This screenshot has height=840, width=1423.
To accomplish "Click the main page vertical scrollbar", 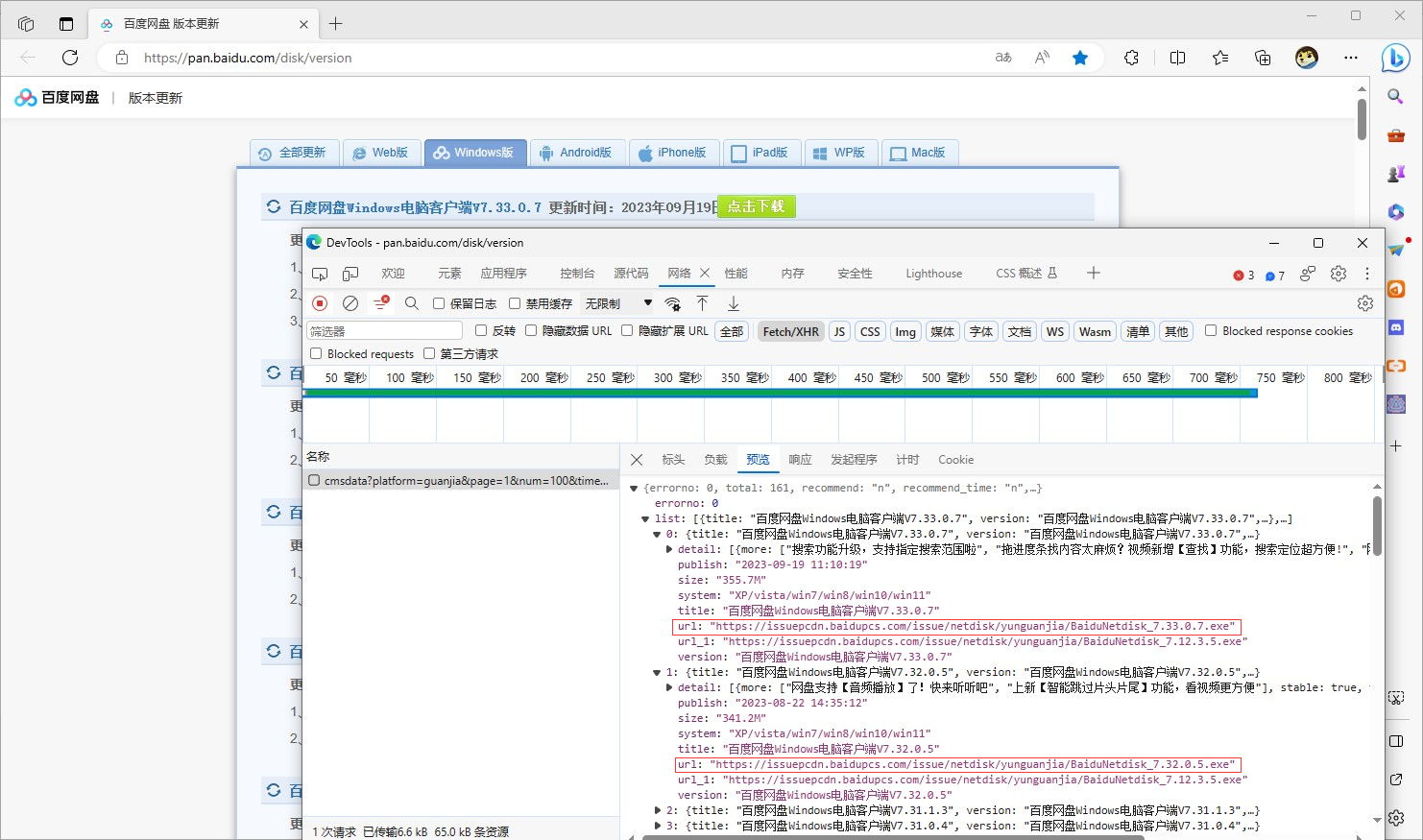I will [1362, 119].
